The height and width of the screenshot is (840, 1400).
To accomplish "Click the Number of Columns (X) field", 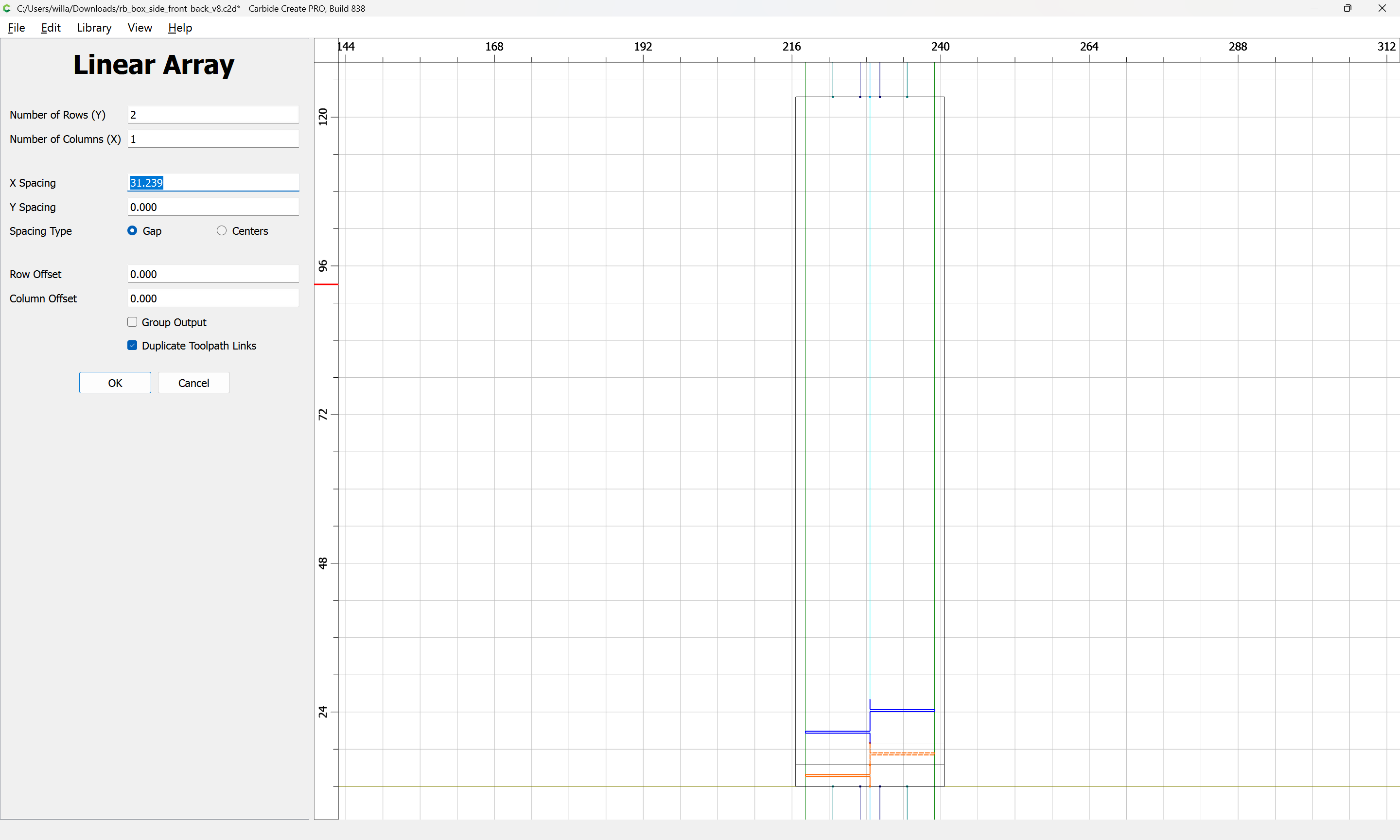I will click(x=213, y=139).
